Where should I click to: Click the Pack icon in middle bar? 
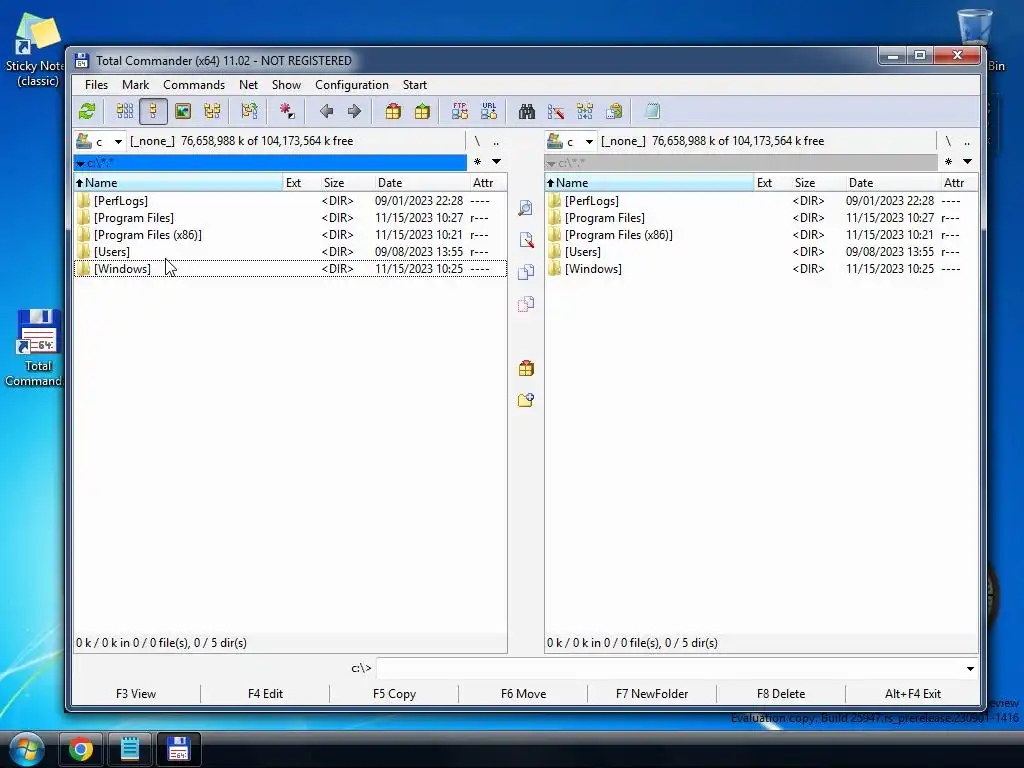(526, 368)
